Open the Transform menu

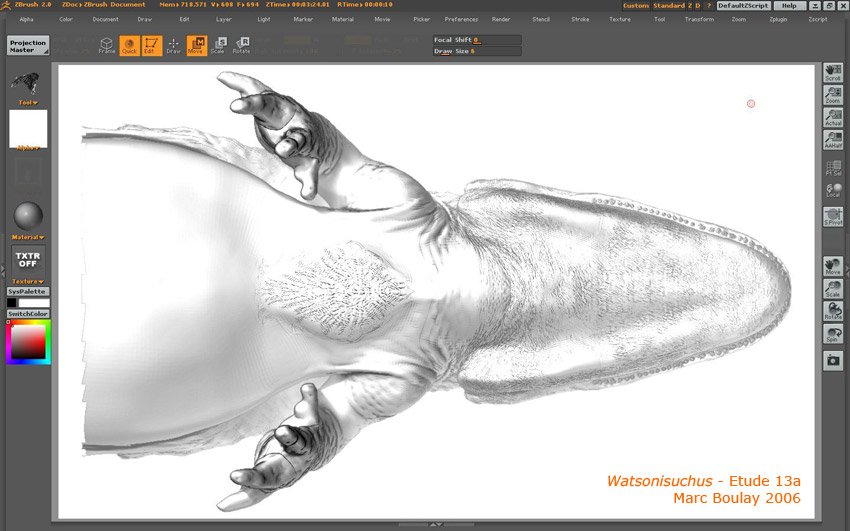[699, 20]
